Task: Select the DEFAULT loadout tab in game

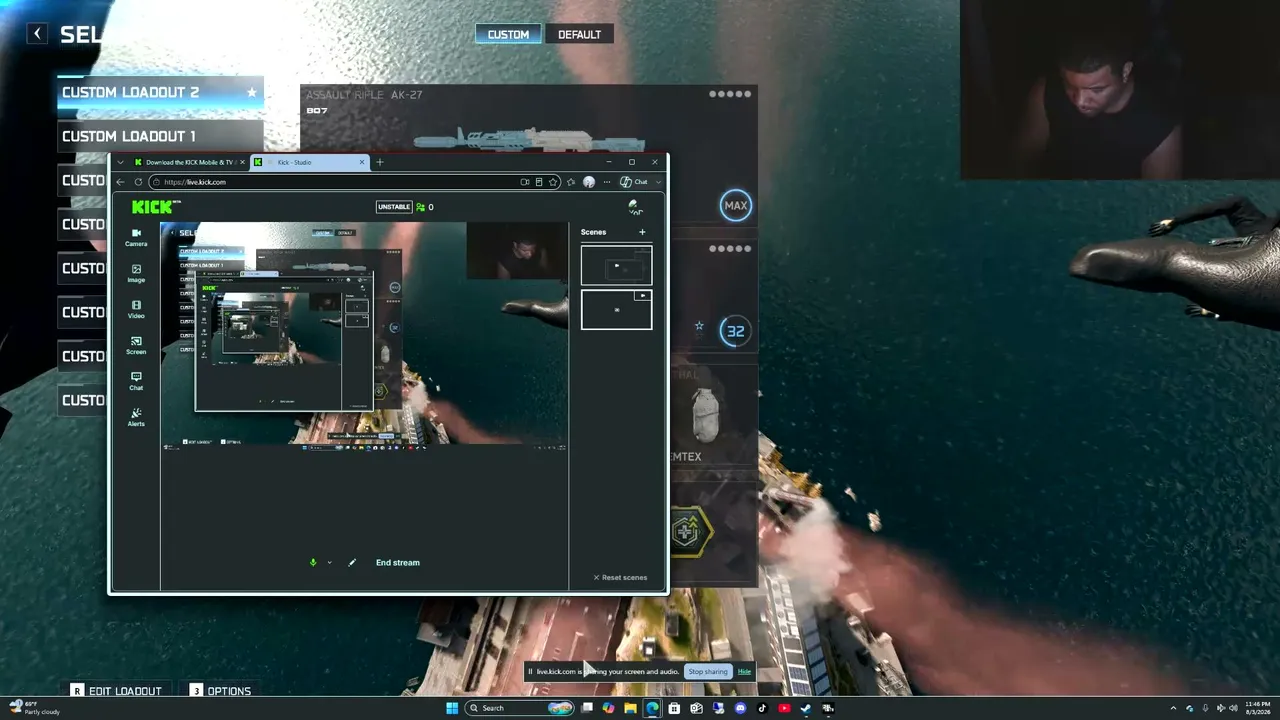Action: tap(580, 34)
